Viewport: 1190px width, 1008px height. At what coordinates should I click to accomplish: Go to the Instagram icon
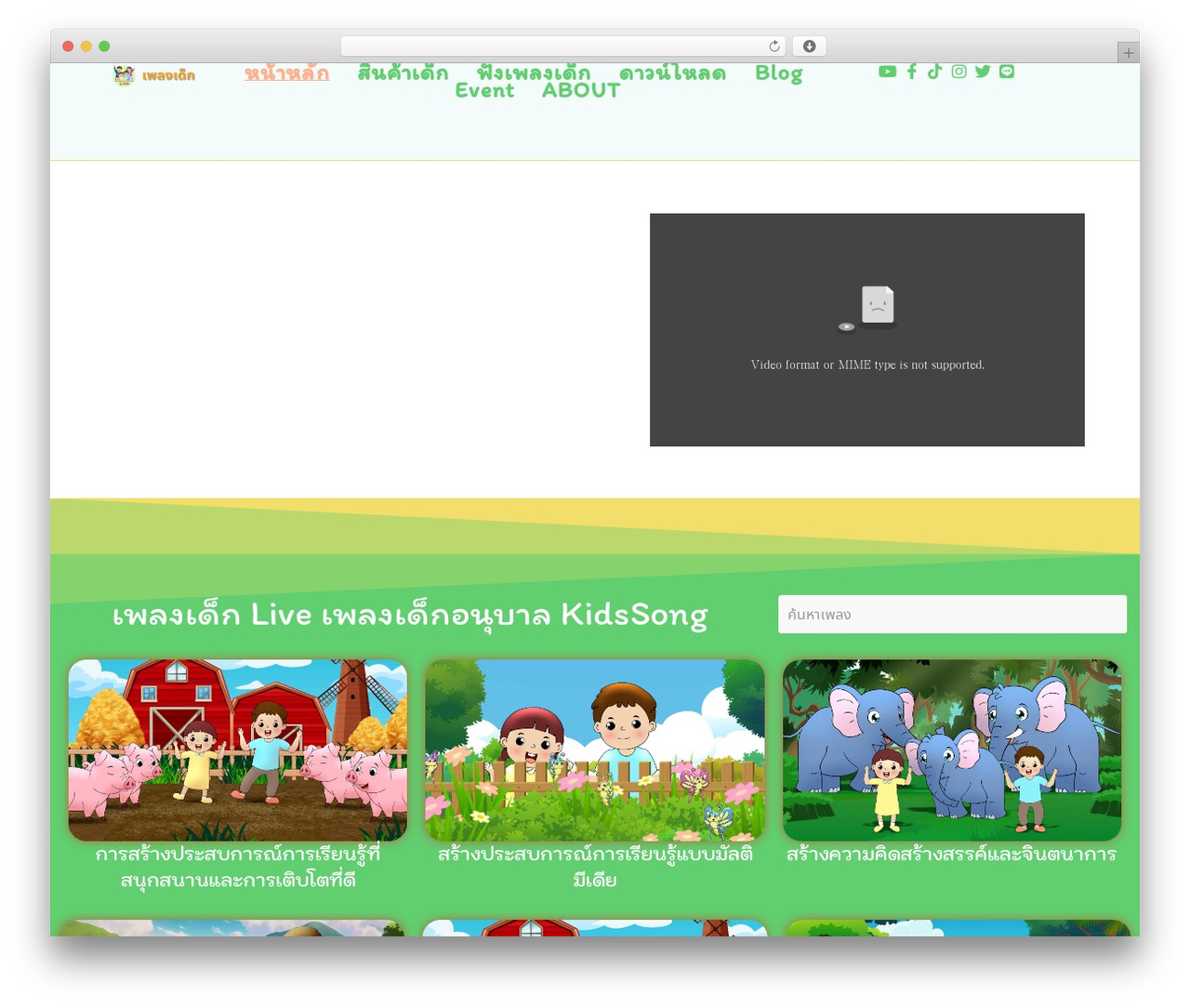click(959, 72)
